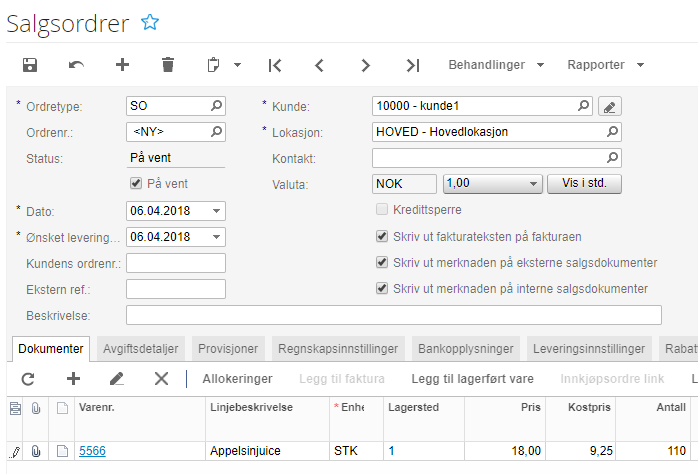Image resolution: width=698 pixels, height=474 pixels.
Task: Switch to the Bankopplysninger tab
Action: click(x=466, y=349)
